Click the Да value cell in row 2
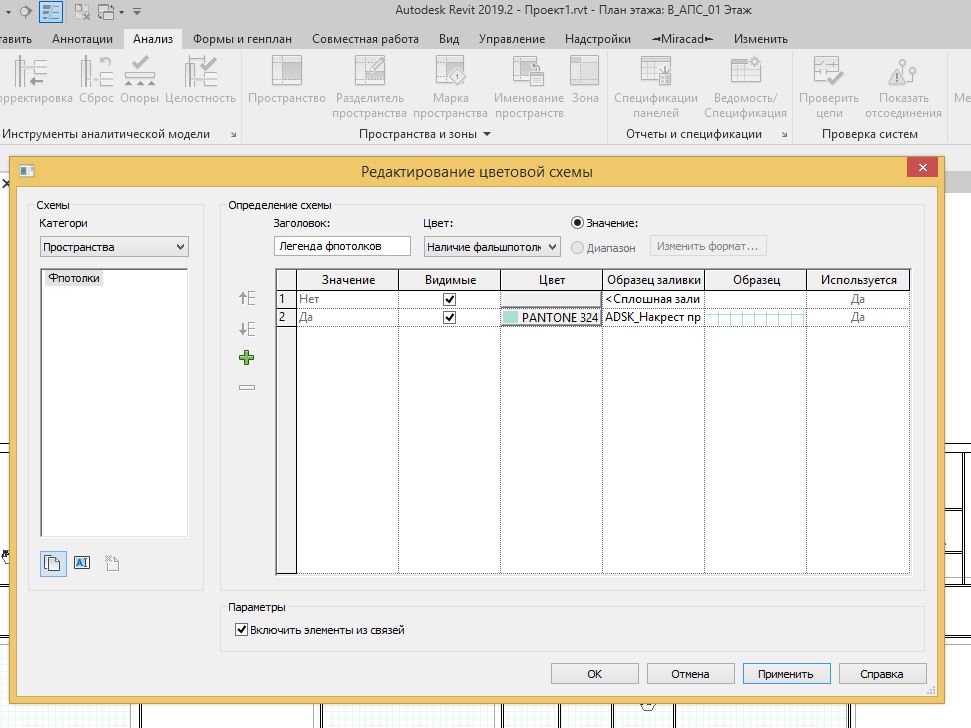971x728 pixels. tap(347, 317)
